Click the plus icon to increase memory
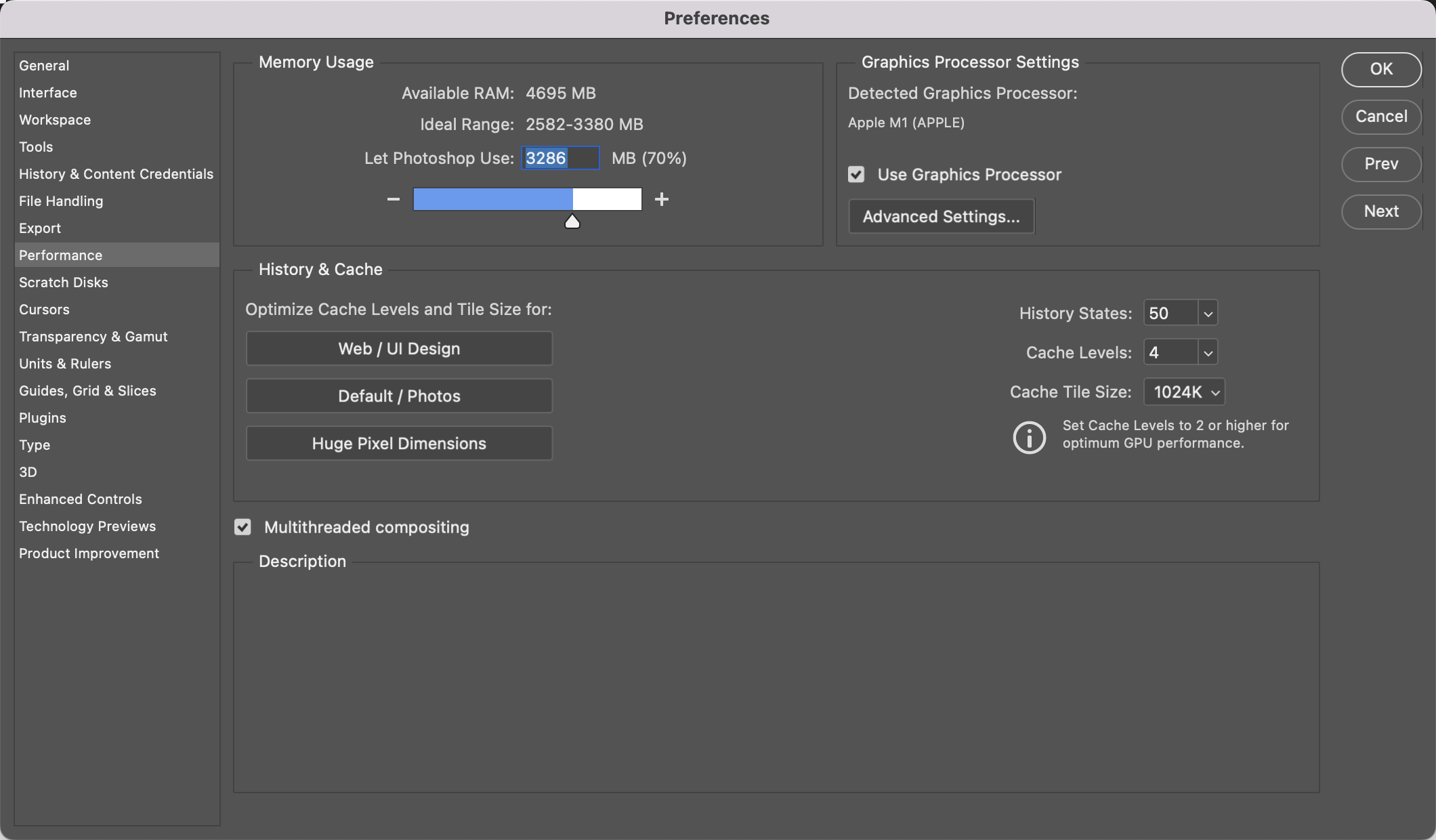Image resolution: width=1436 pixels, height=840 pixels. [662, 199]
